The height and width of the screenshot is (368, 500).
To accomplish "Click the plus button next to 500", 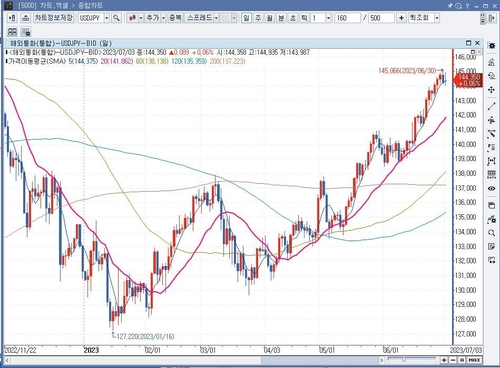I will [401, 18].
